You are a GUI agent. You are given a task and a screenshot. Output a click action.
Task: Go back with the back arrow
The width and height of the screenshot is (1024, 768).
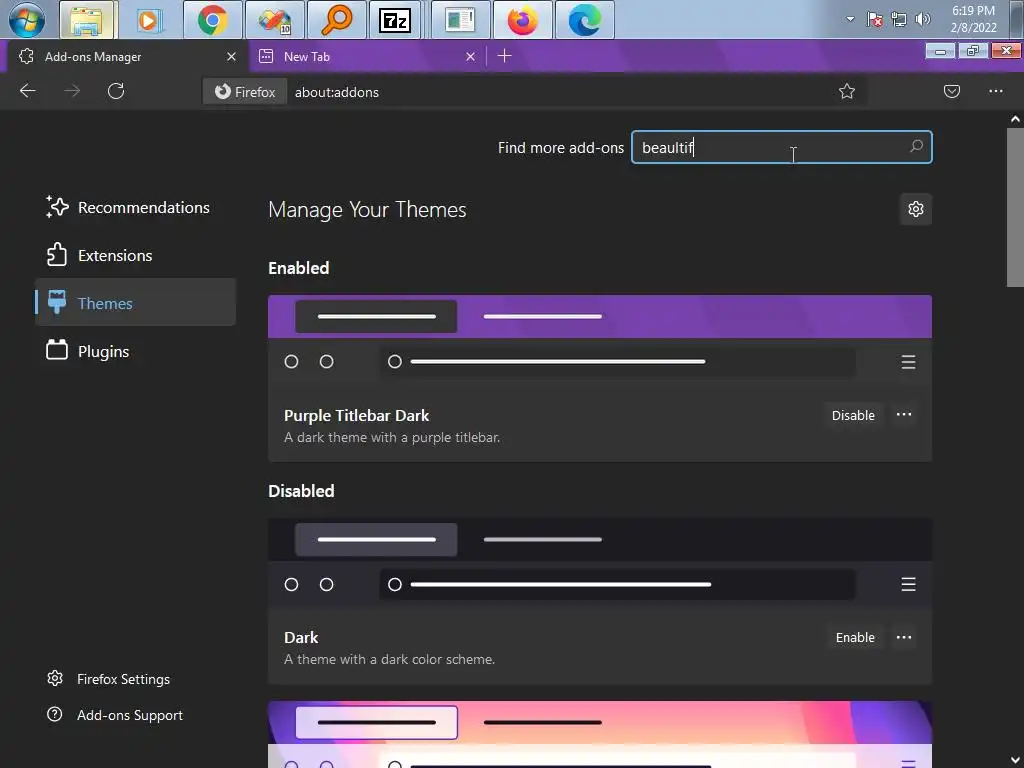point(27,91)
